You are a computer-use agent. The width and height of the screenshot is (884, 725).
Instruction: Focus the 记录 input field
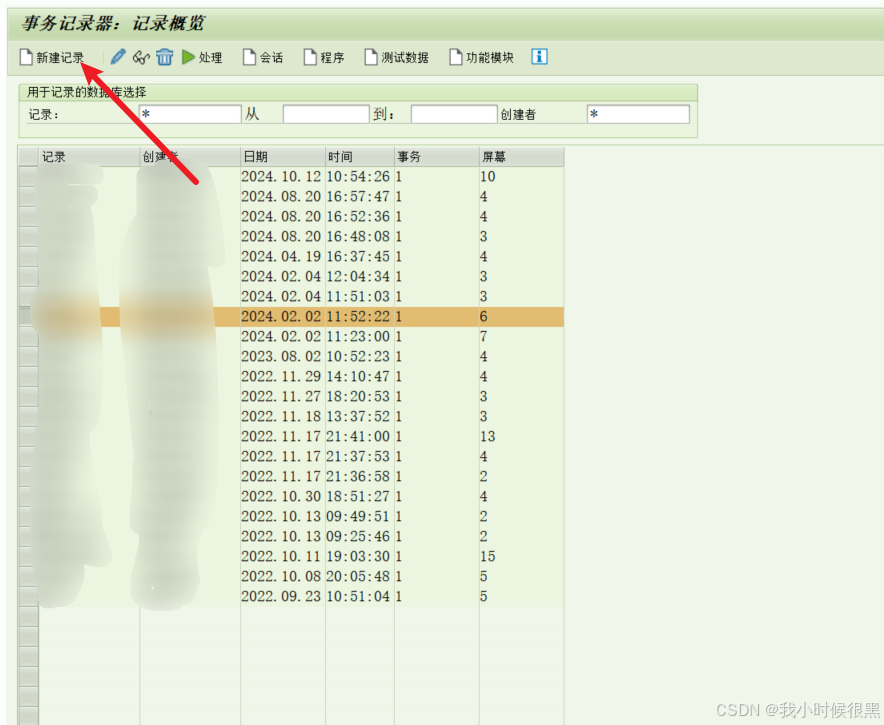tap(190, 114)
